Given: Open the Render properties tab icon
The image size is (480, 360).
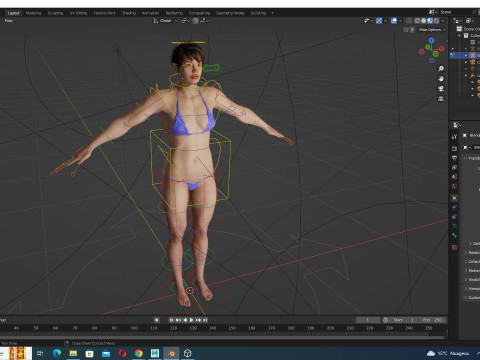Looking at the screenshot, I should point(454,148).
